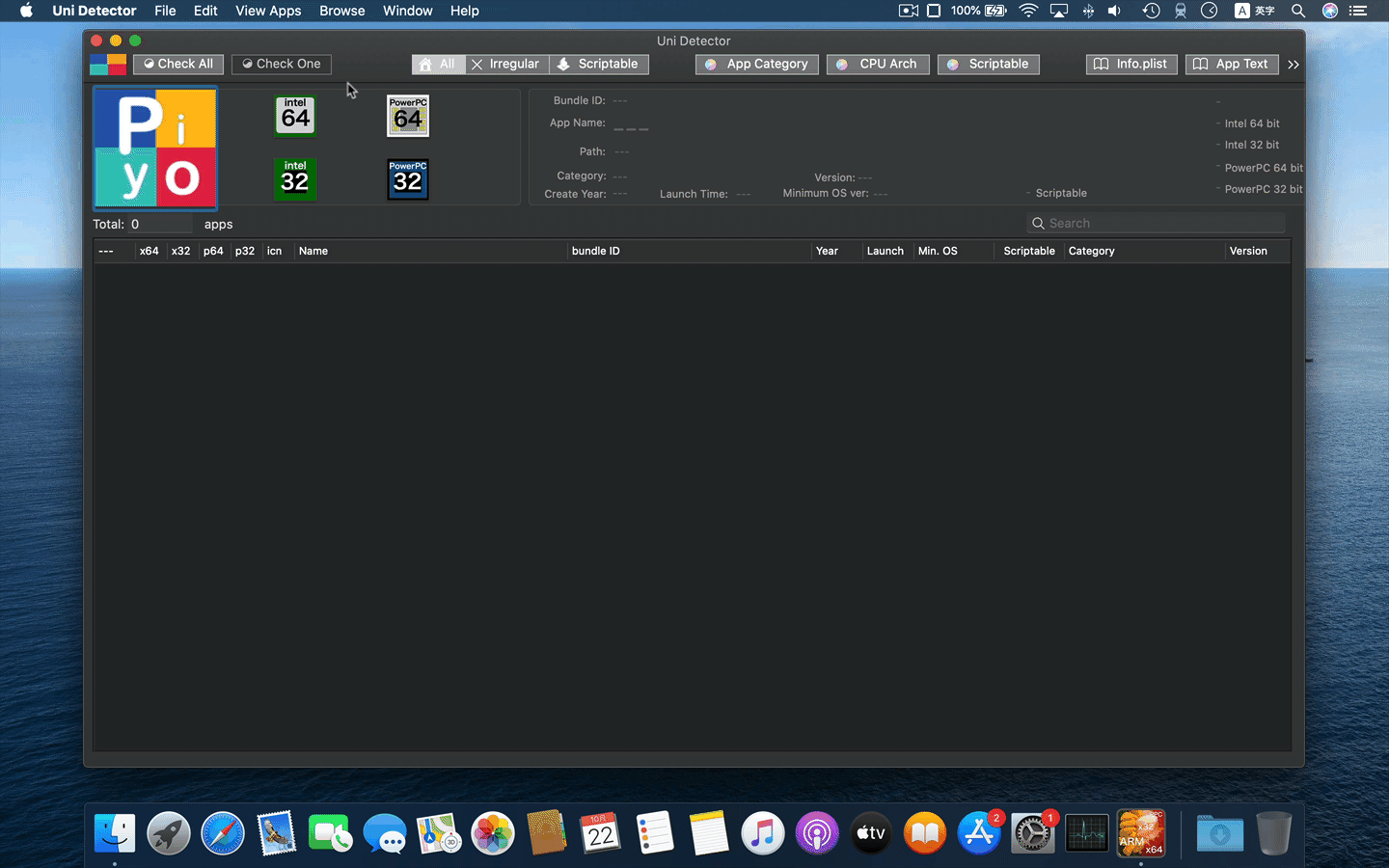The width and height of the screenshot is (1389, 868).
Task: Sort by the Year column header
Action: point(835,251)
